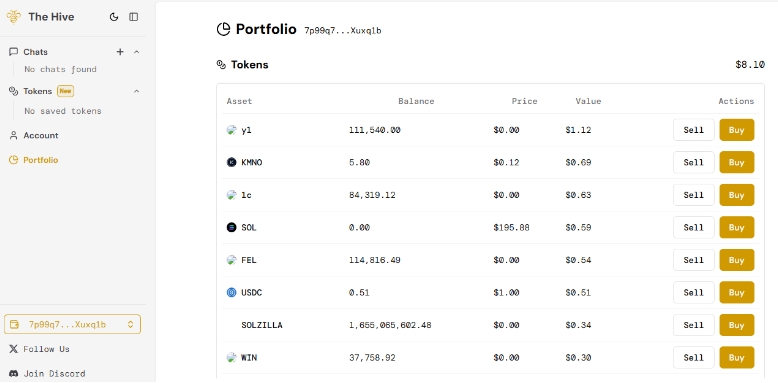Click Buy for SOLZILLA
778x383 pixels.
coord(737,325)
